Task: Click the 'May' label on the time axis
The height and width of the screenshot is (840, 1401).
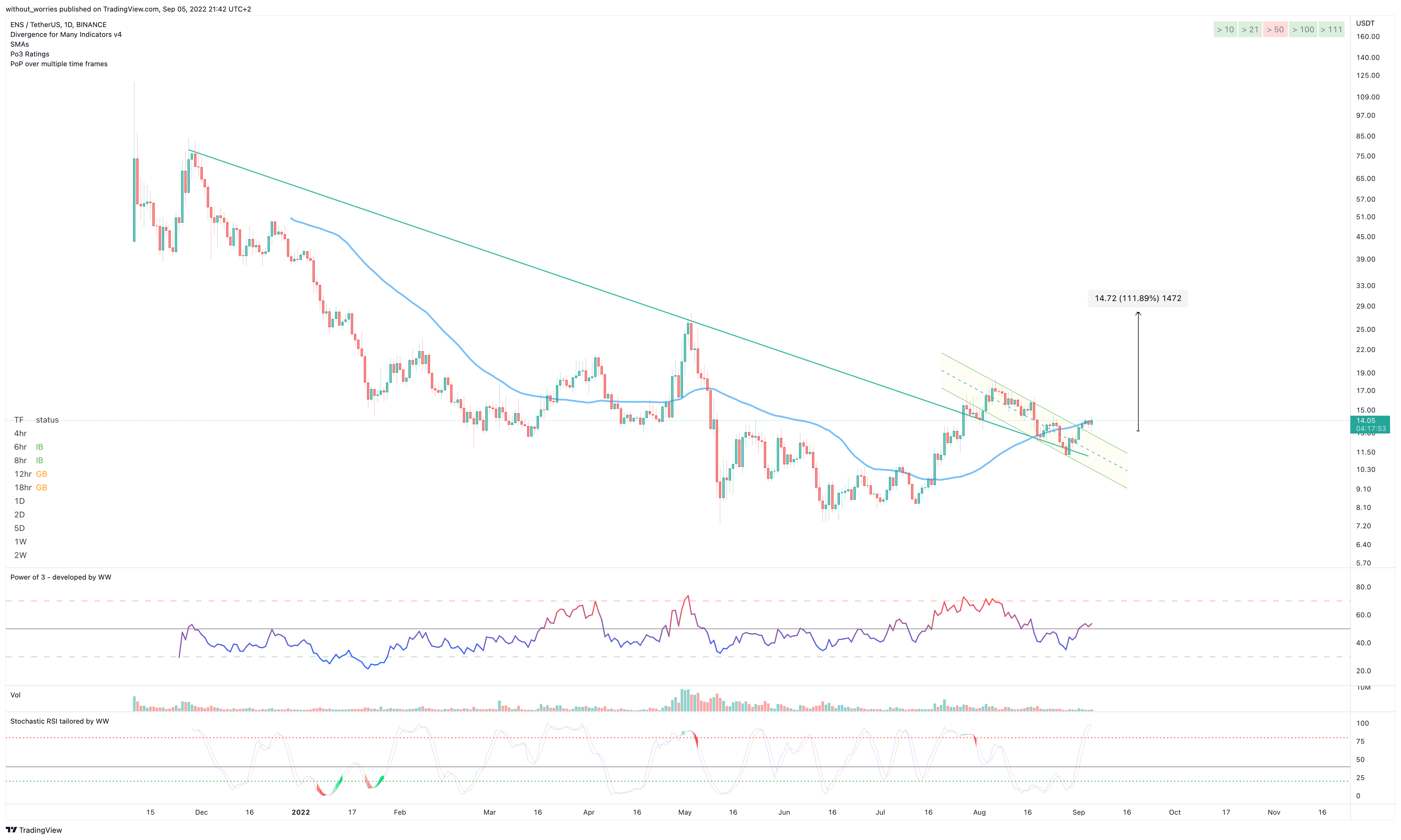Action: coord(685,812)
